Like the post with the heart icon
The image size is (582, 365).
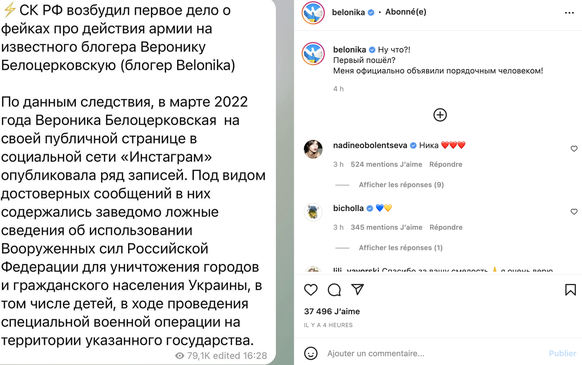[311, 290]
